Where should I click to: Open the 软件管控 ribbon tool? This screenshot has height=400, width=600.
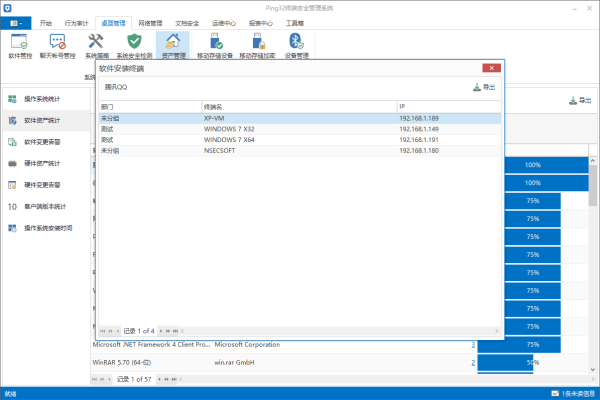click(x=20, y=46)
